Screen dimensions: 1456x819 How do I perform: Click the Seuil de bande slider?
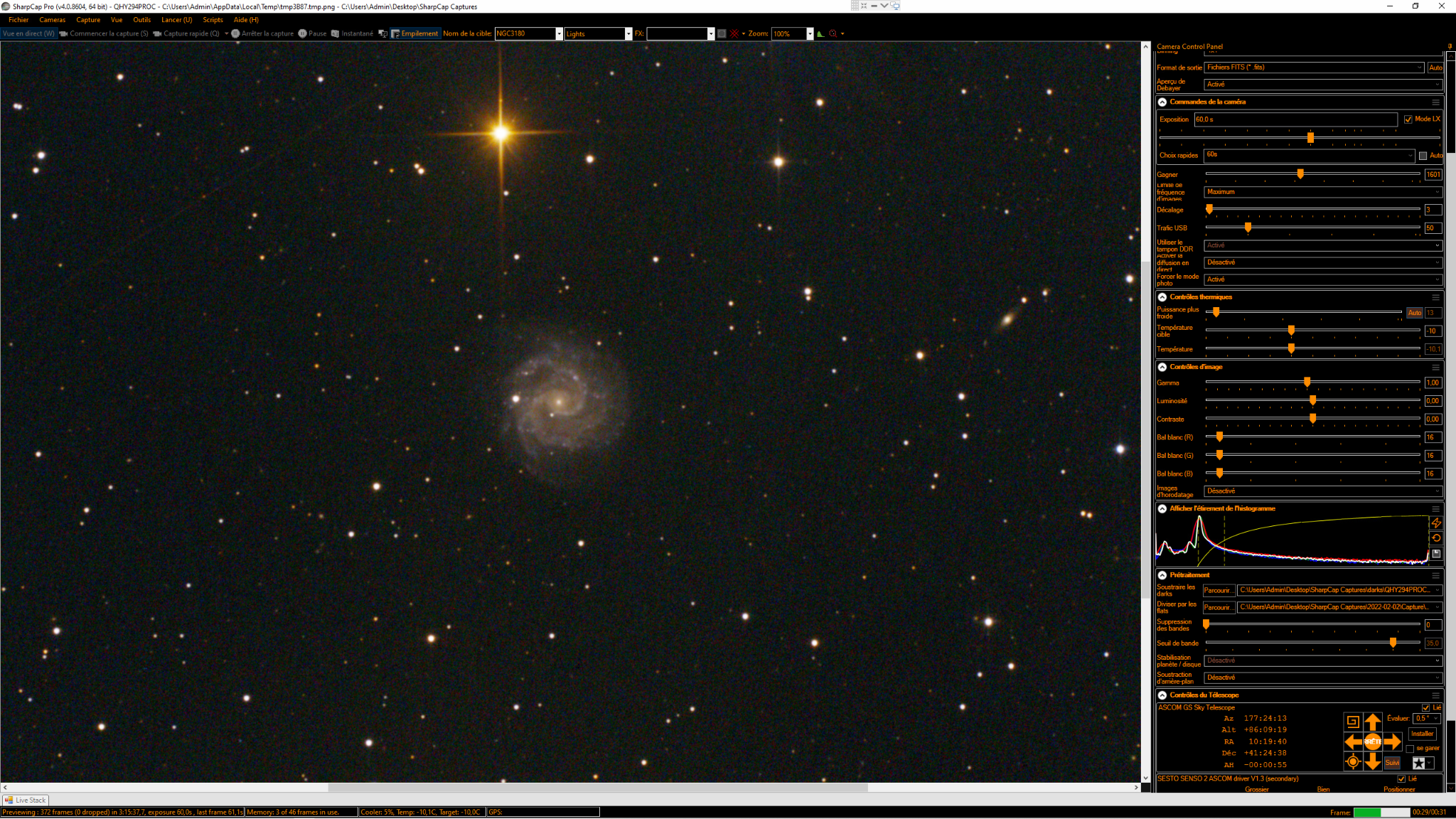(x=1312, y=643)
